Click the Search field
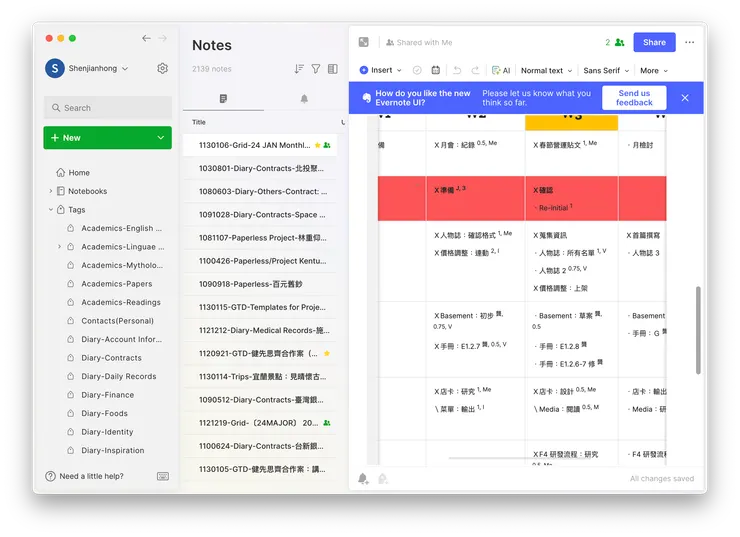Image resolution: width=740 pixels, height=537 pixels. click(x=108, y=108)
